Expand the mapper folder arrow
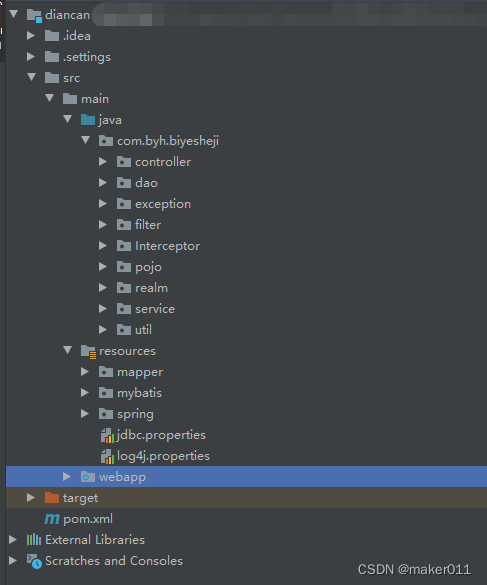 click(x=85, y=372)
